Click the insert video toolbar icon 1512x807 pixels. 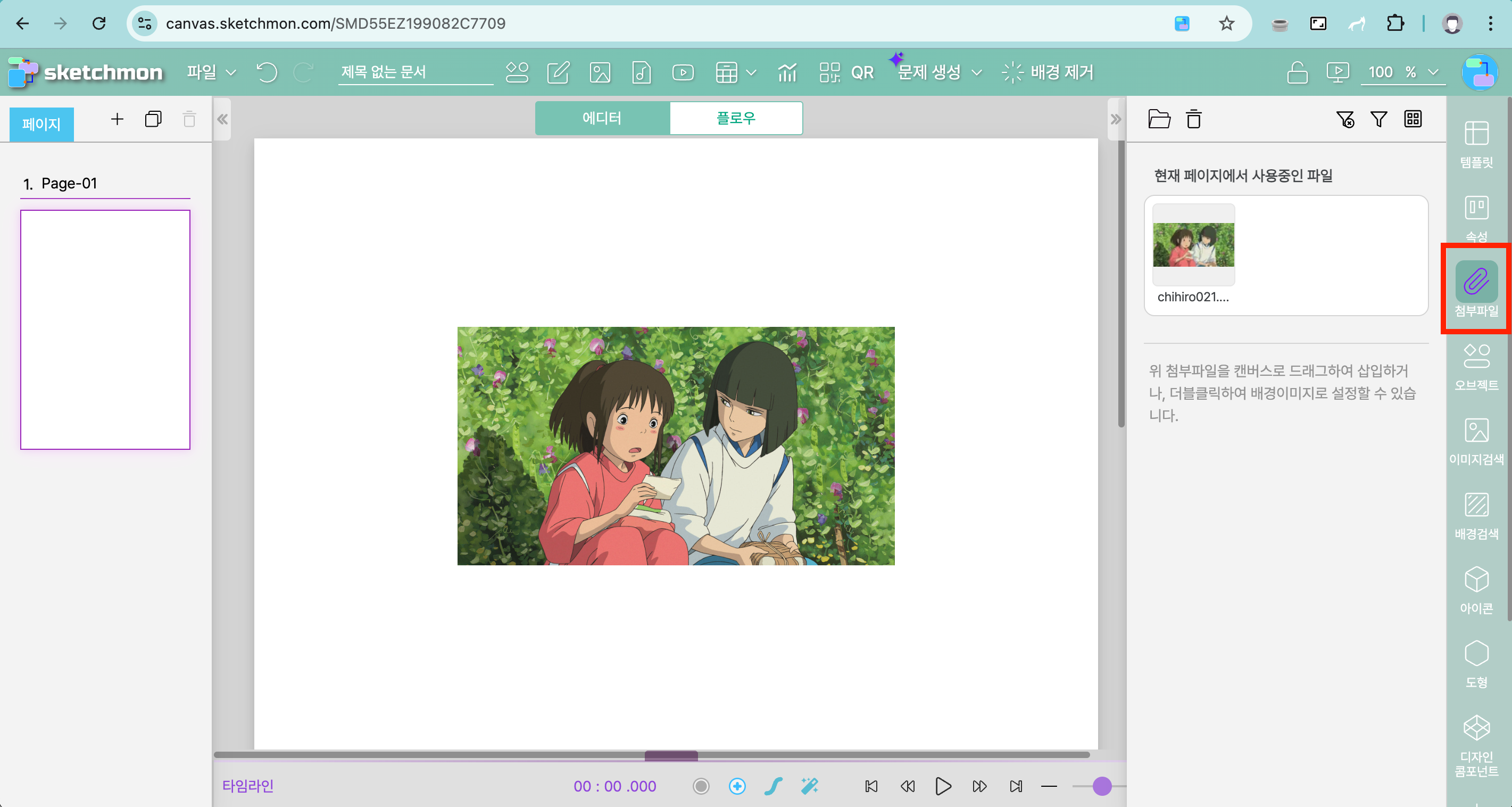[683, 72]
